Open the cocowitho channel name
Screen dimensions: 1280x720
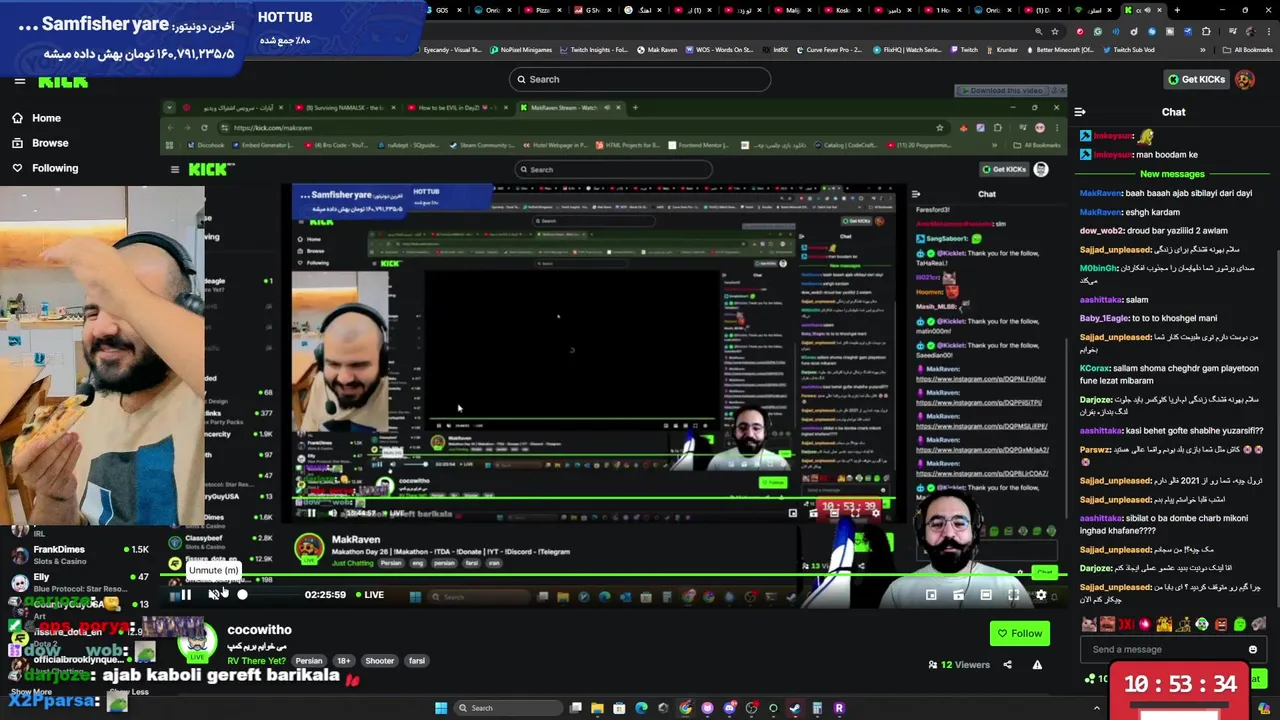coord(259,630)
